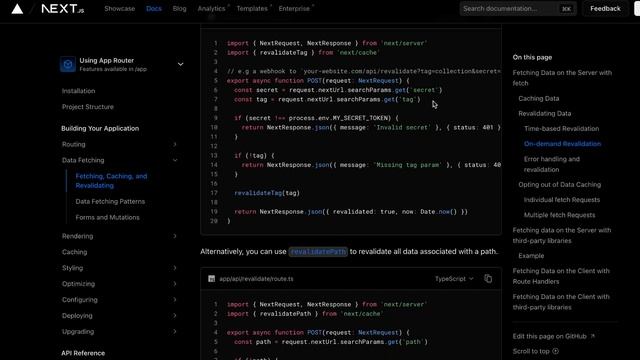The image size is (640, 360).
Task: Jump to Revalidating Data section
Action: point(544,113)
